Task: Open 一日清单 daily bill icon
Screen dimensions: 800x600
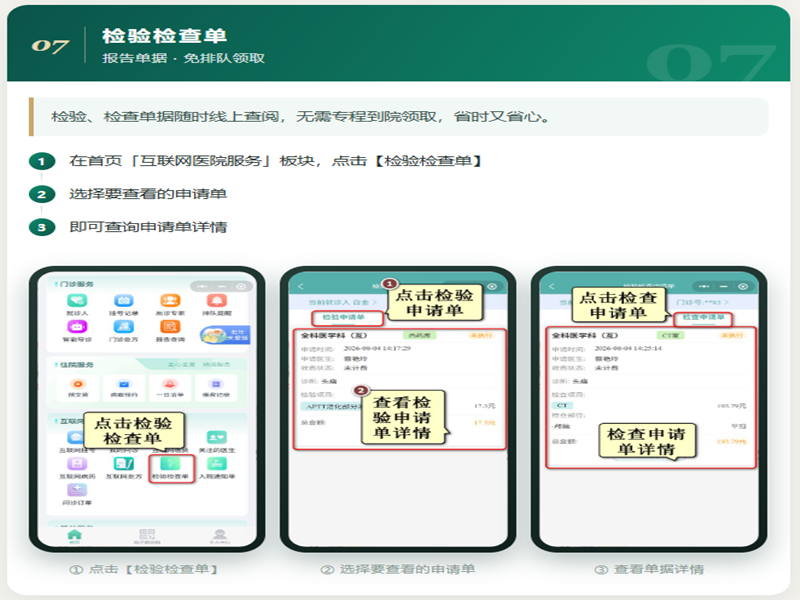Action: (x=170, y=388)
